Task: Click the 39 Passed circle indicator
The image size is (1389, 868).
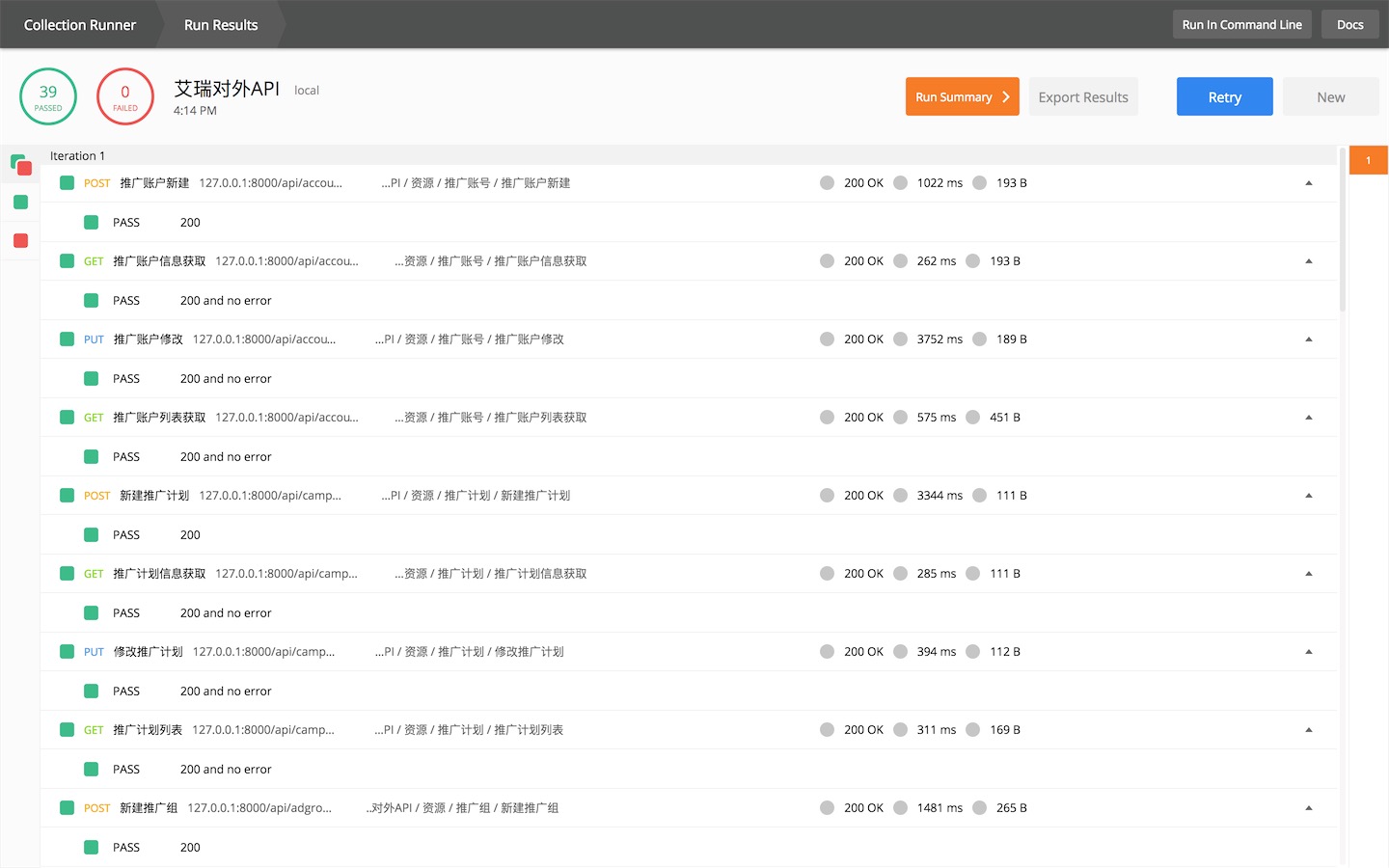Action: [48, 96]
